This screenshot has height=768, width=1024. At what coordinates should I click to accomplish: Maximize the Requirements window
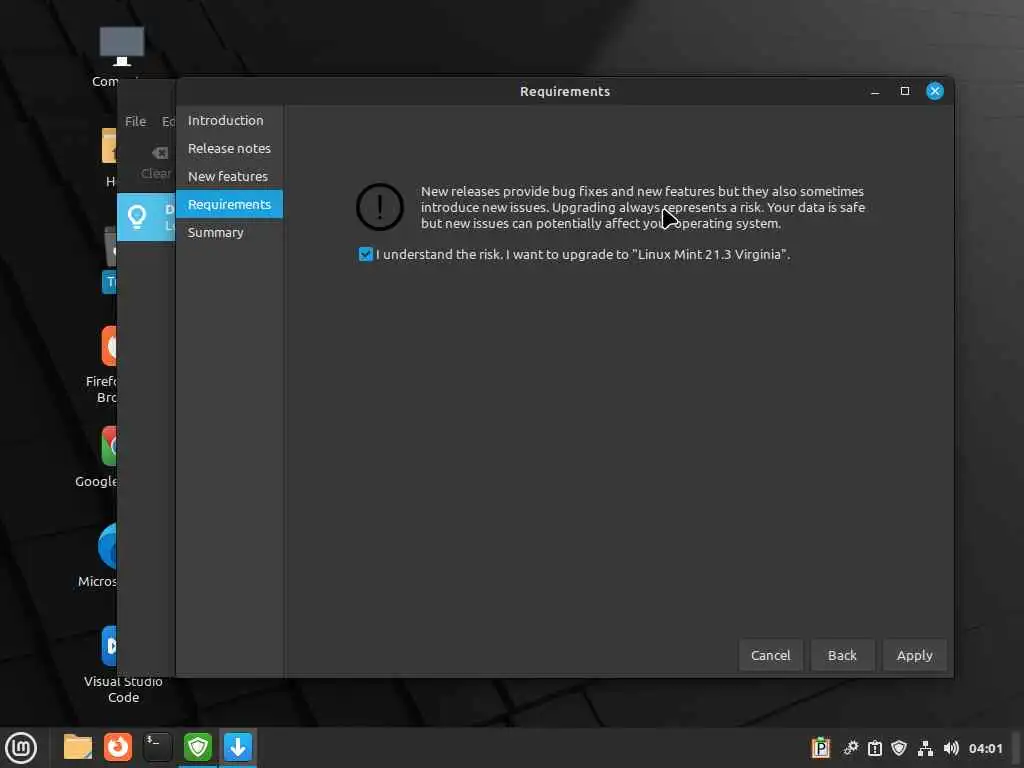click(x=904, y=91)
